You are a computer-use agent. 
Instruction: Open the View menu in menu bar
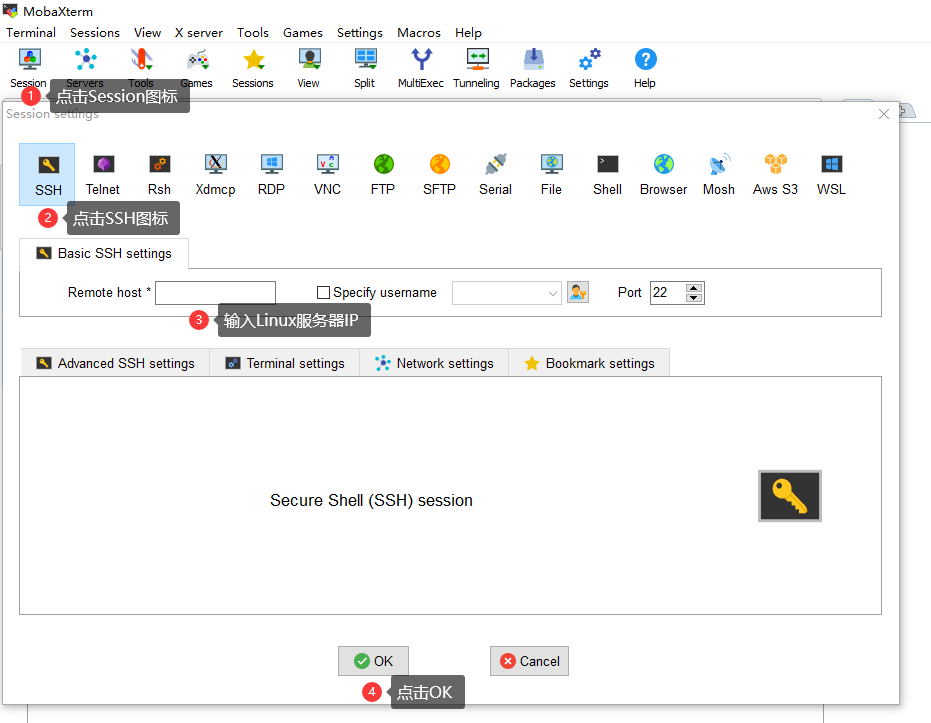(x=147, y=33)
